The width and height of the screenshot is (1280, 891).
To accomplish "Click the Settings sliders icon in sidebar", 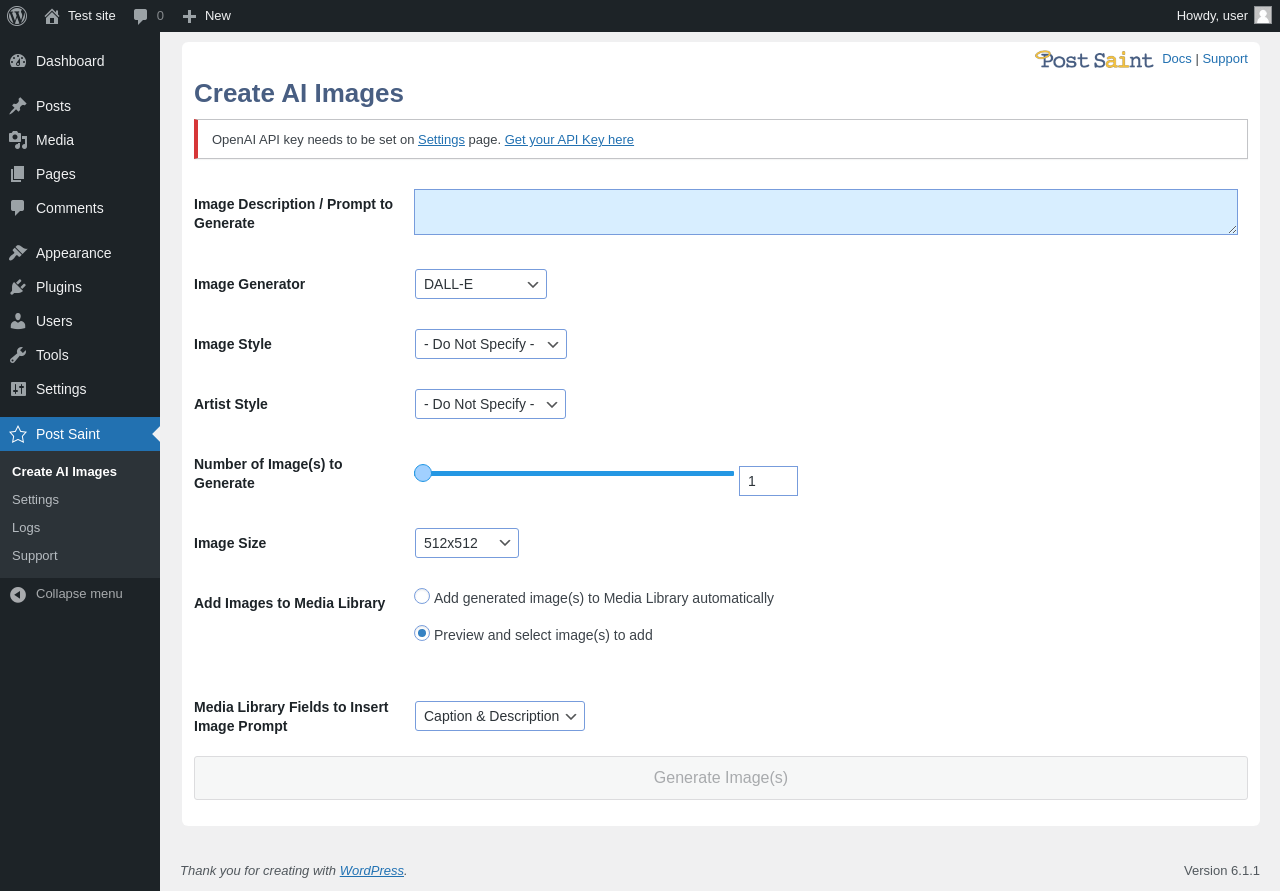I will pos(18,389).
